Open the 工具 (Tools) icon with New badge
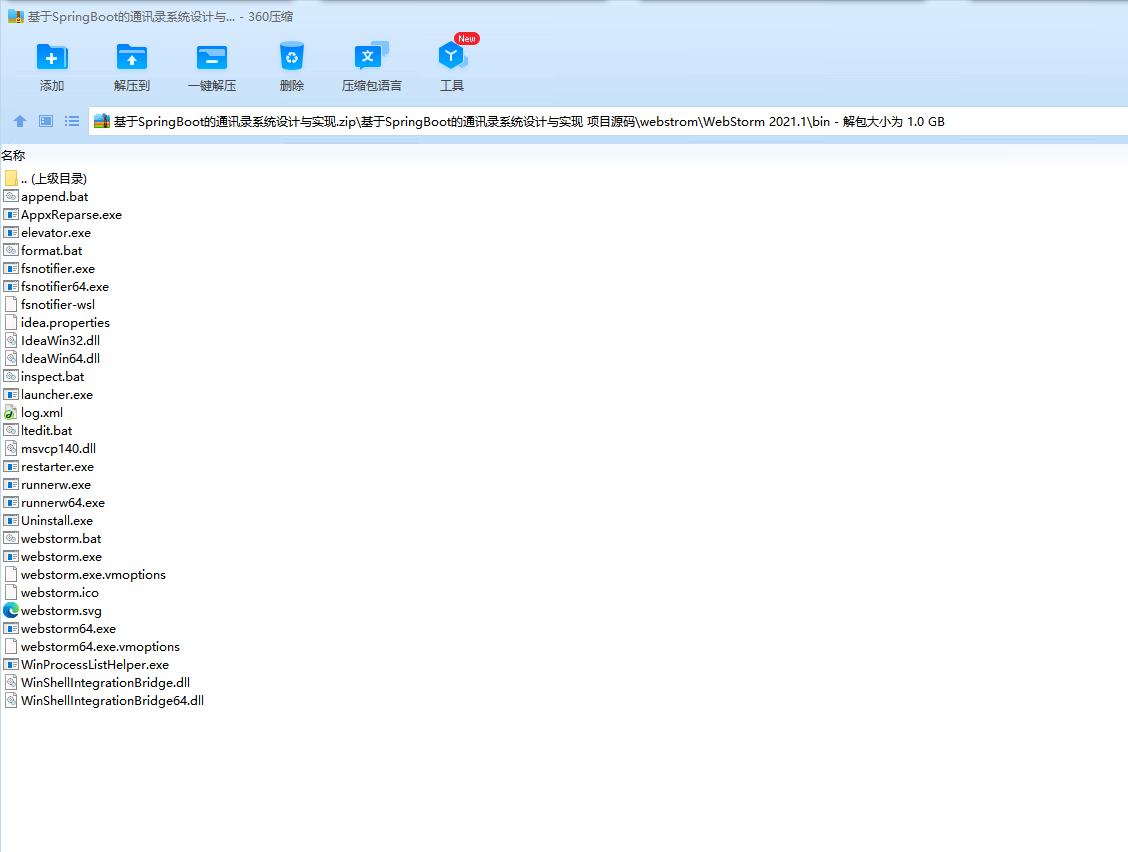The height and width of the screenshot is (852, 1128). [453, 55]
